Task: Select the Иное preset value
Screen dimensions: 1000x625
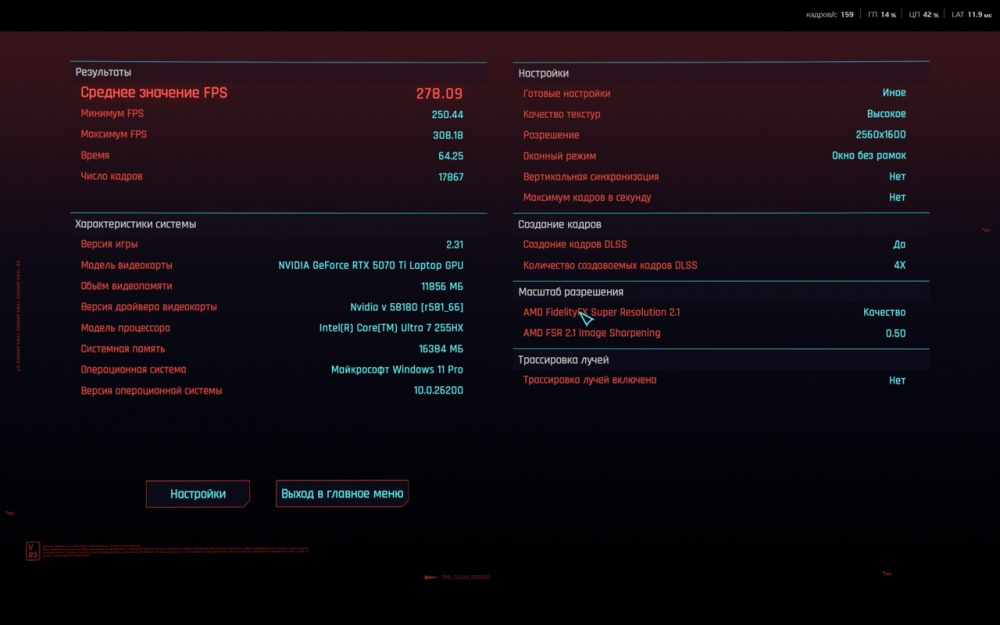Action: [894, 93]
